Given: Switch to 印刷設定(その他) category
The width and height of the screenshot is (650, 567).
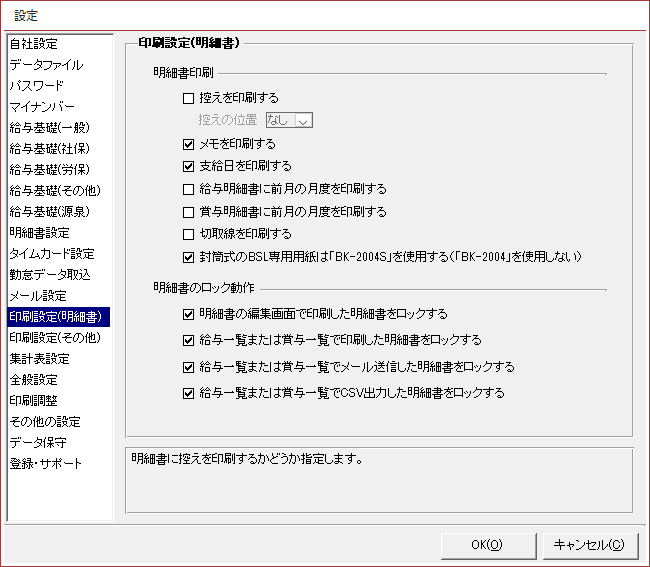Looking at the screenshot, I should click(55, 338).
